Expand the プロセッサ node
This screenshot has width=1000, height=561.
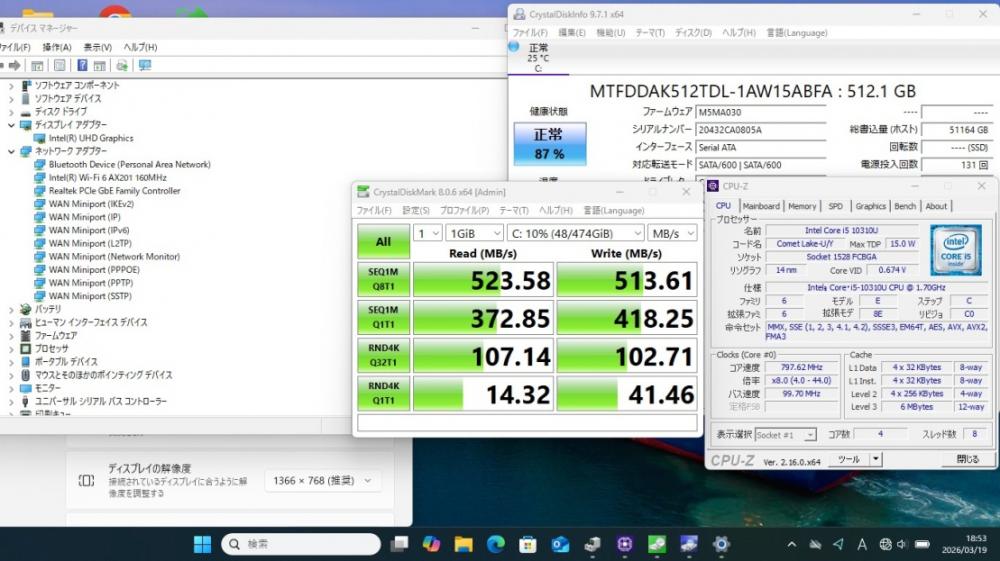(11, 349)
